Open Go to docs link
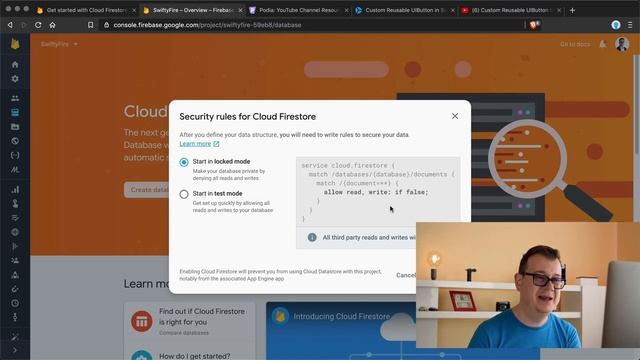Image resolution: width=640 pixels, height=360 pixels. tap(575, 44)
